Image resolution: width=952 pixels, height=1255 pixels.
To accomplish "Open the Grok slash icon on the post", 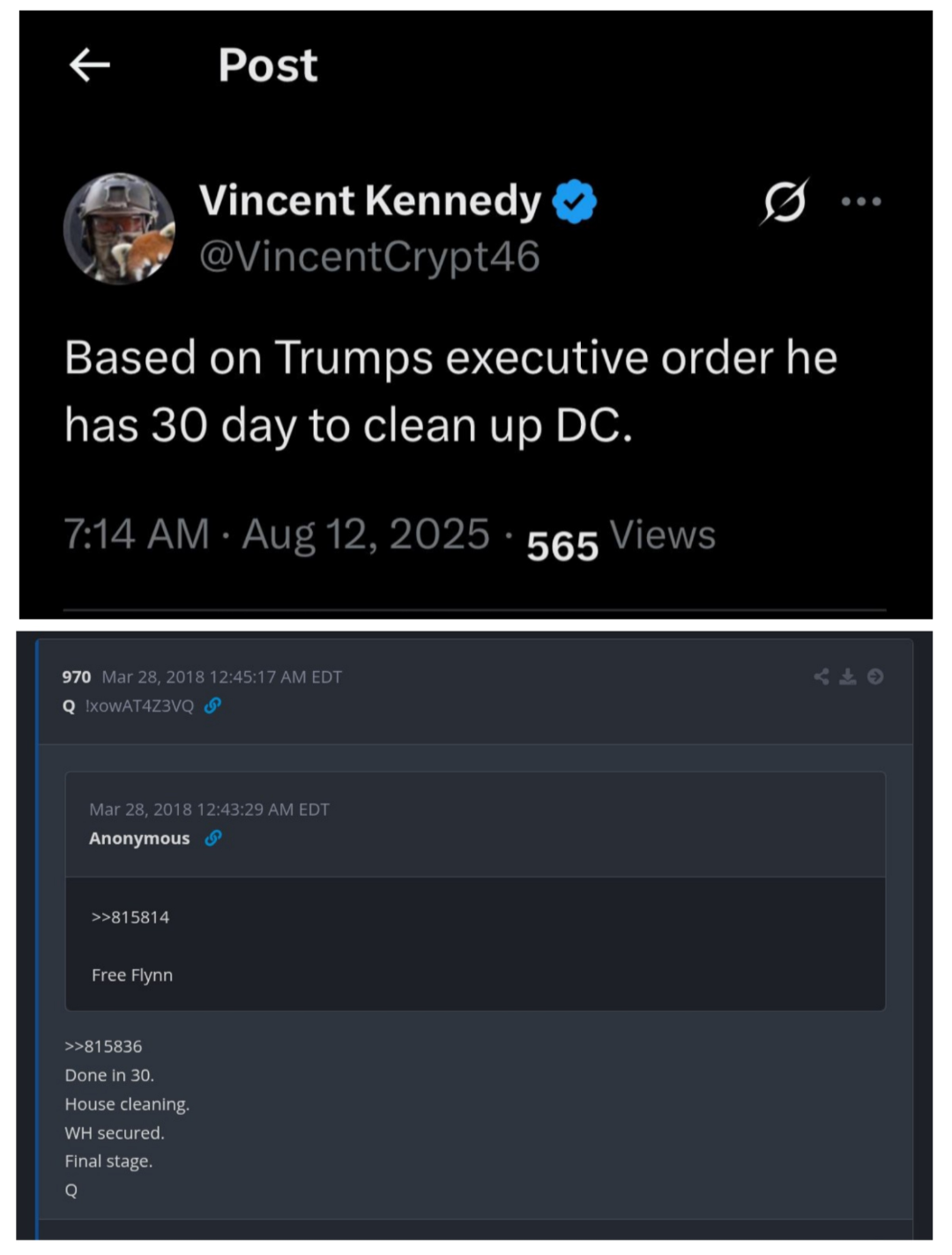I will tap(784, 202).
